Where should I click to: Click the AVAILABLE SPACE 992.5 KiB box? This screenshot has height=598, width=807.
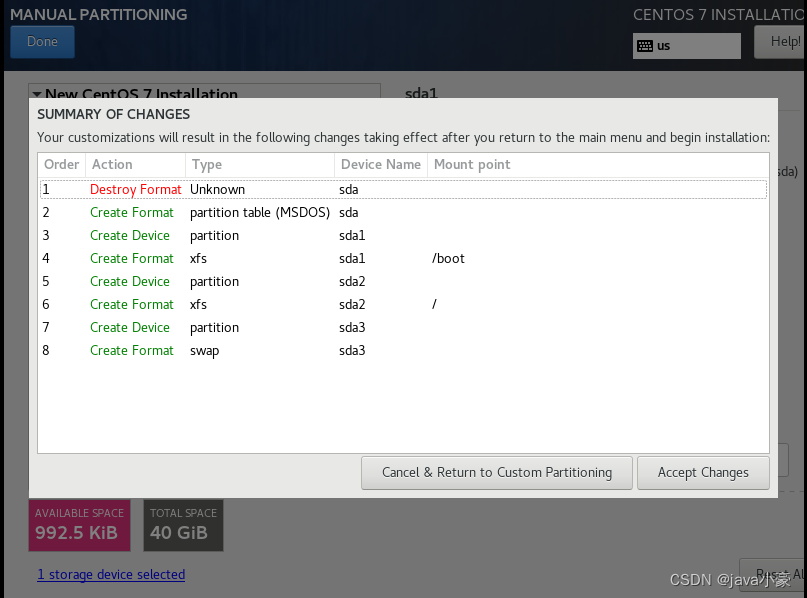(79, 525)
